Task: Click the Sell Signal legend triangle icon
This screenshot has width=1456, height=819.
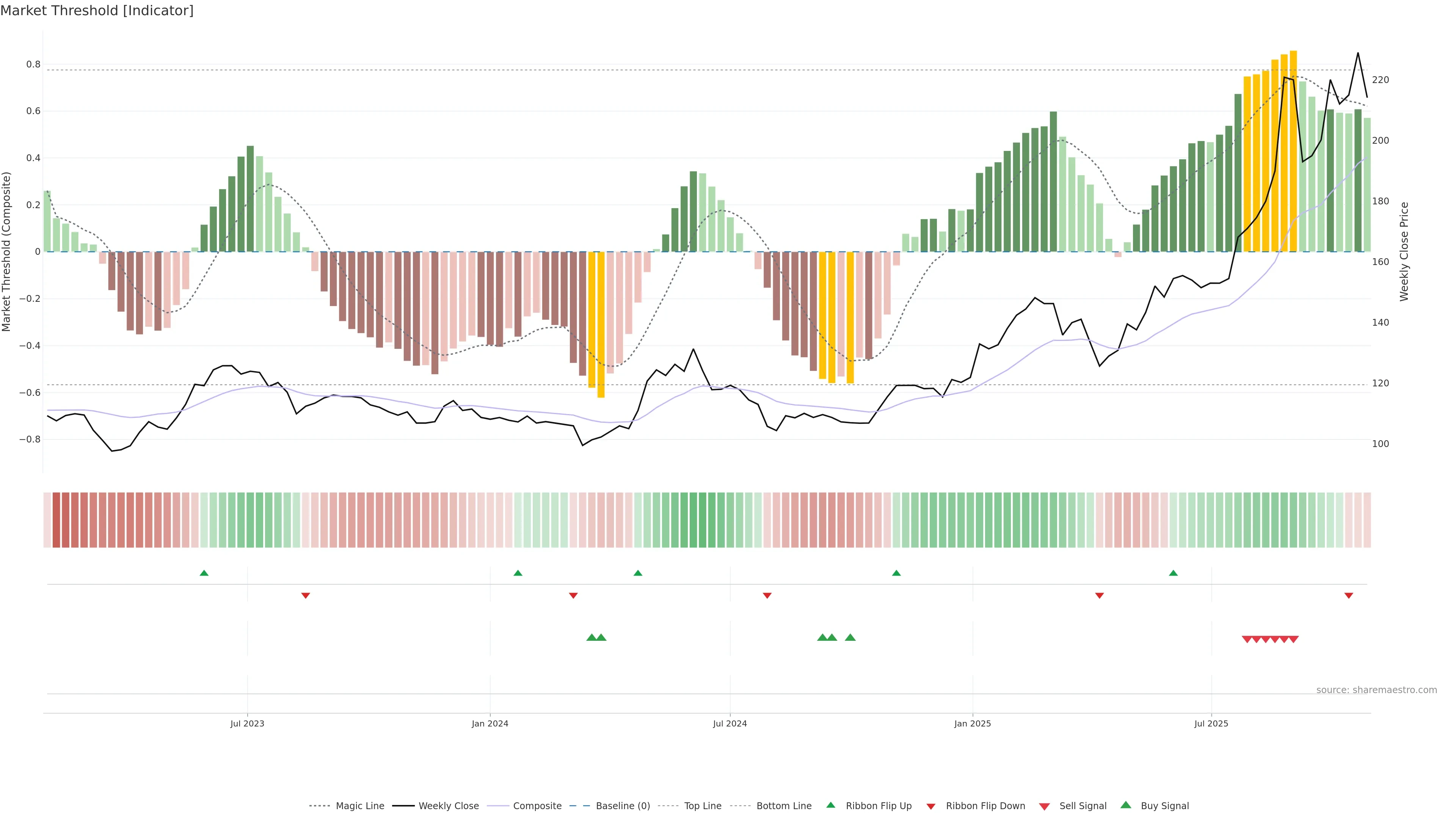Action: click(x=1044, y=806)
